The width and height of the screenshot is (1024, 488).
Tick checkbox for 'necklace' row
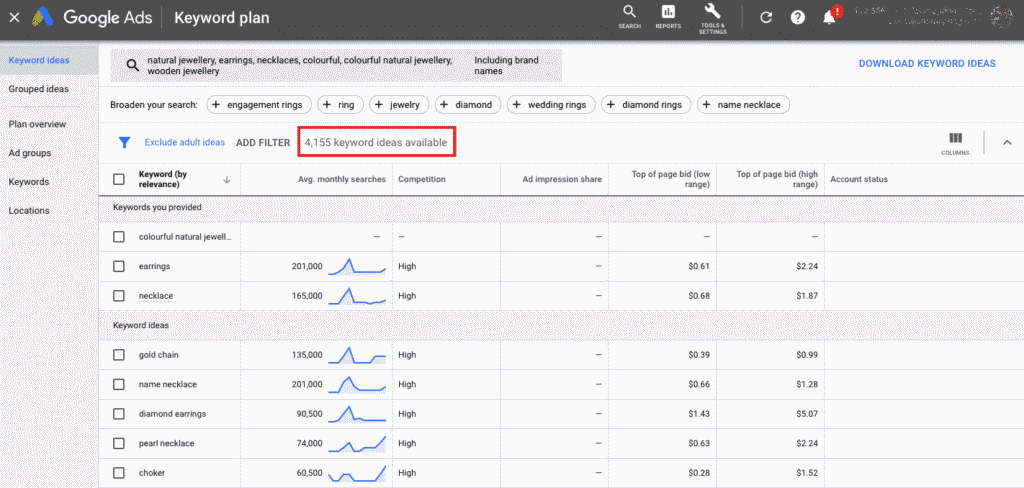pos(119,296)
